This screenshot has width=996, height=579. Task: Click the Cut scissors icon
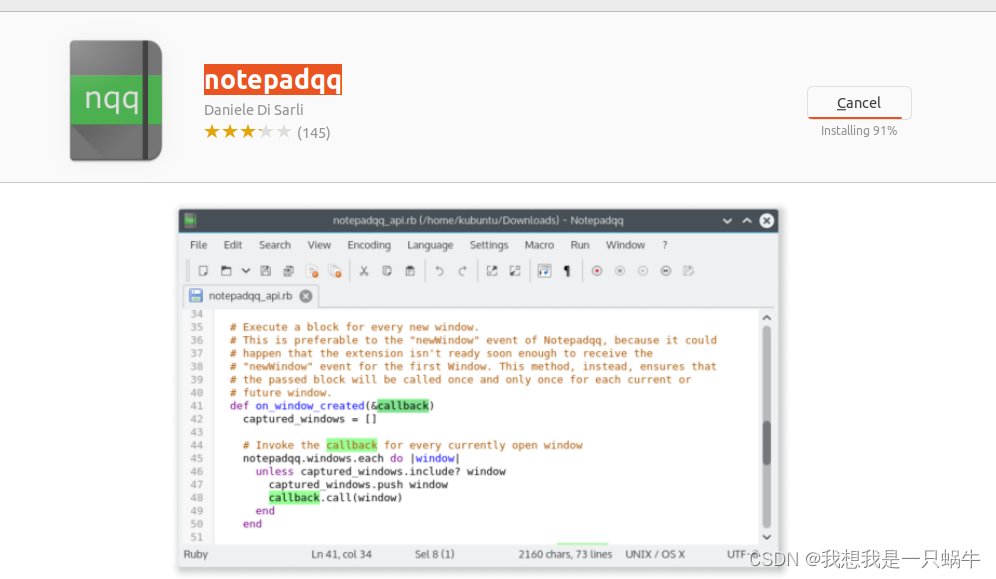click(364, 271)
